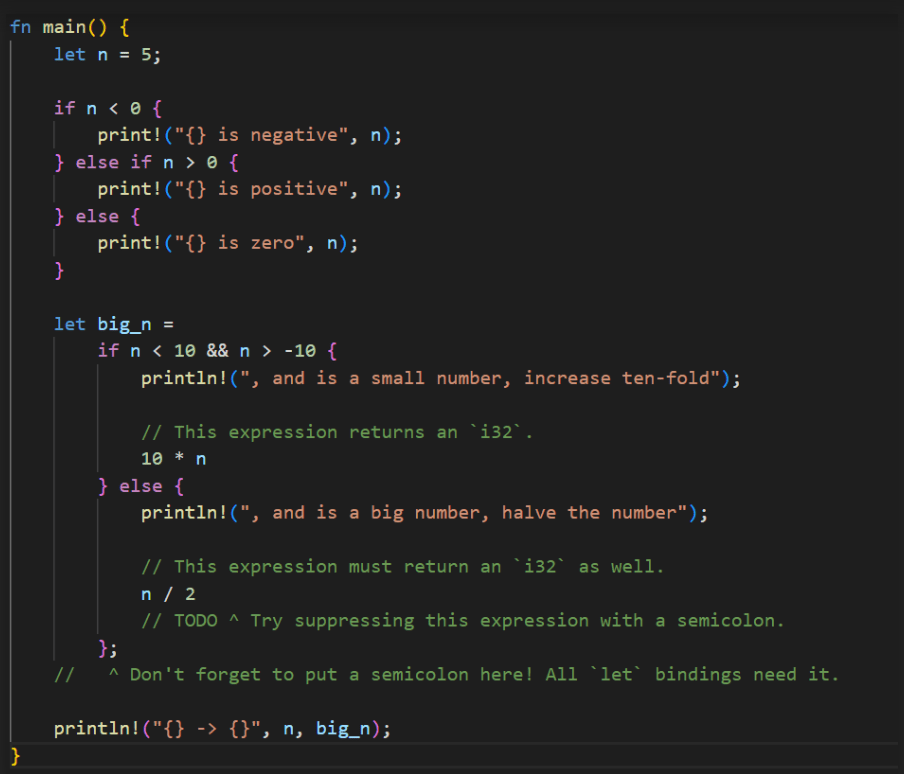
Task: Click the else keyword before the final block
Action: [143, 485]
